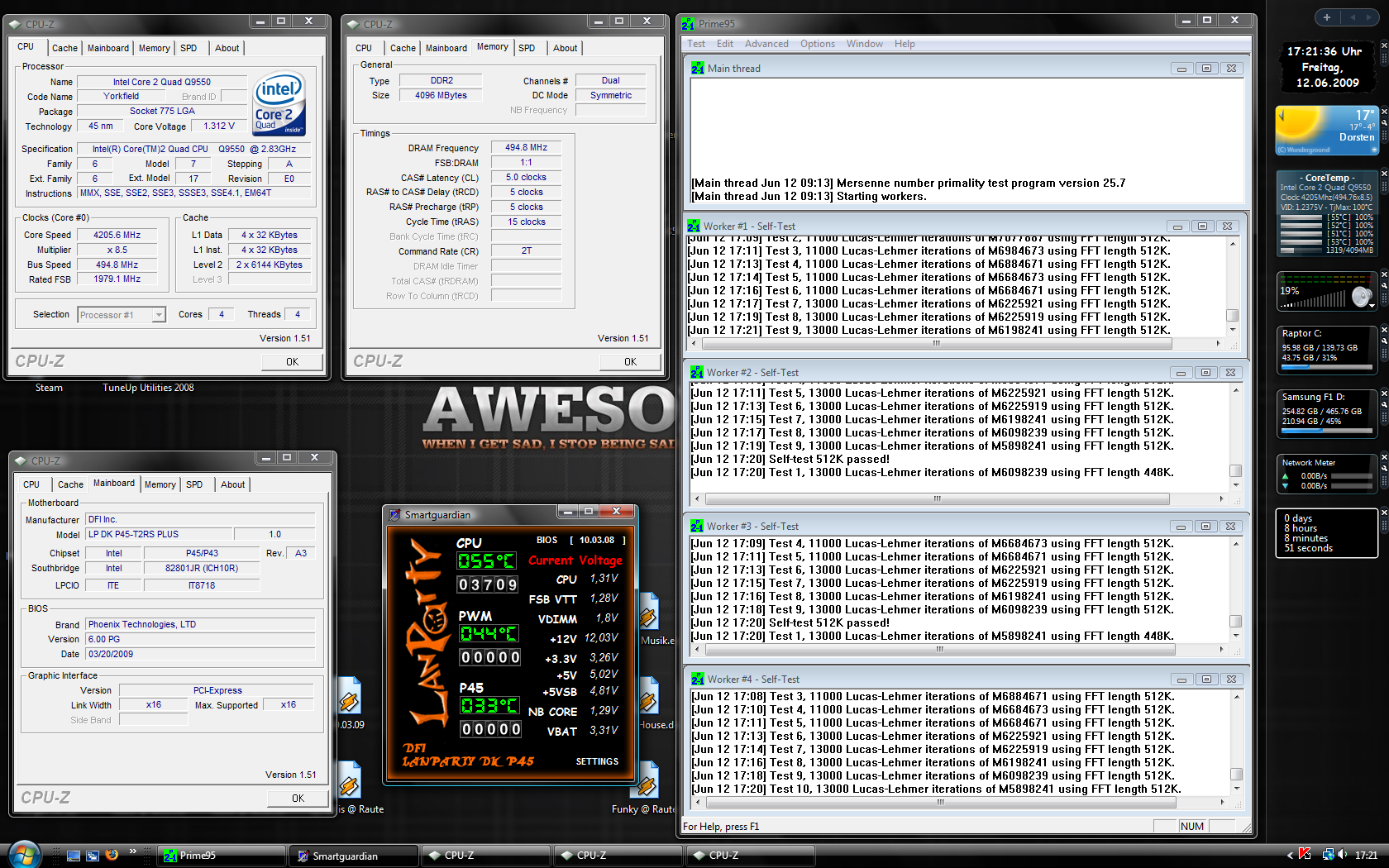Mute sound via volume gadget speaker icon
This screenshot has height=868, width=1389.
pyautogui.click(x=1361, y=297)
